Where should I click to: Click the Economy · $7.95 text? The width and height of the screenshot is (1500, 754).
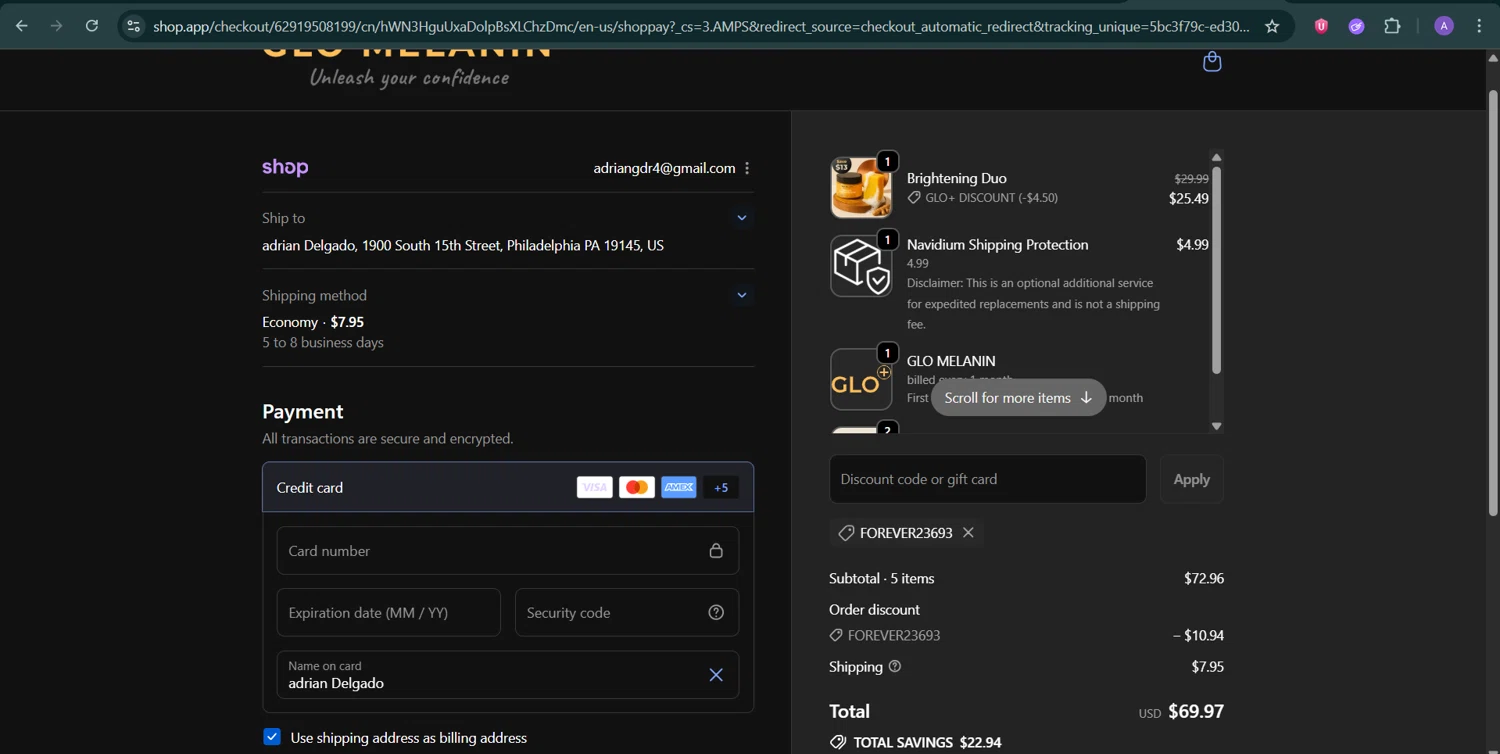click(313, 322)
